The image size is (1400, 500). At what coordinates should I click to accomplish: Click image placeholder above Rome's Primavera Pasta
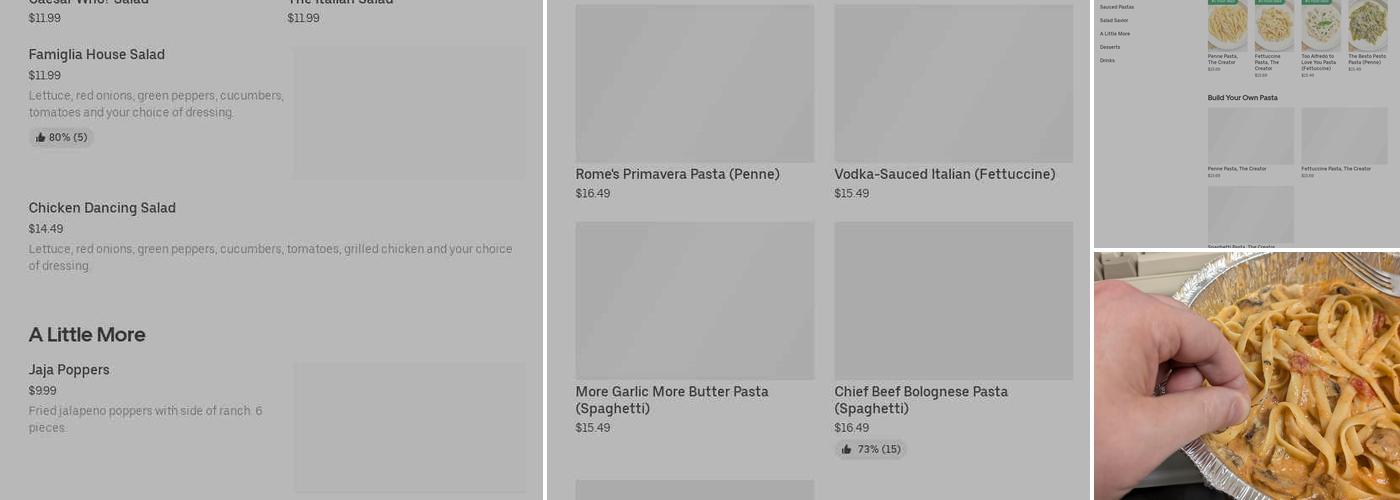pos(694,84)
